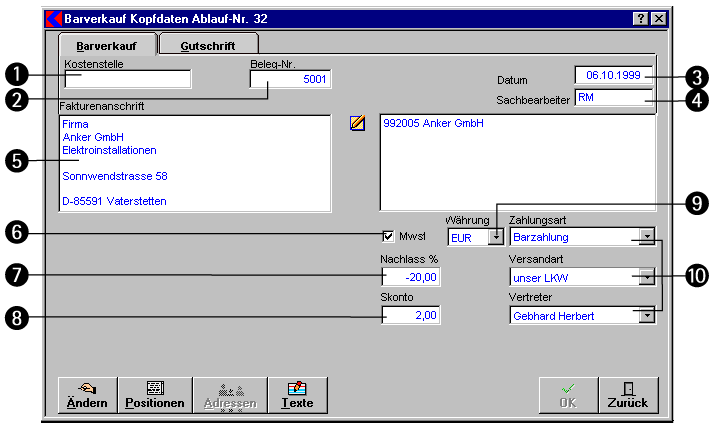Click the Nachlass % field
Image resolution: width=714 pixels, height=429 pixels.
coord(410,277)
